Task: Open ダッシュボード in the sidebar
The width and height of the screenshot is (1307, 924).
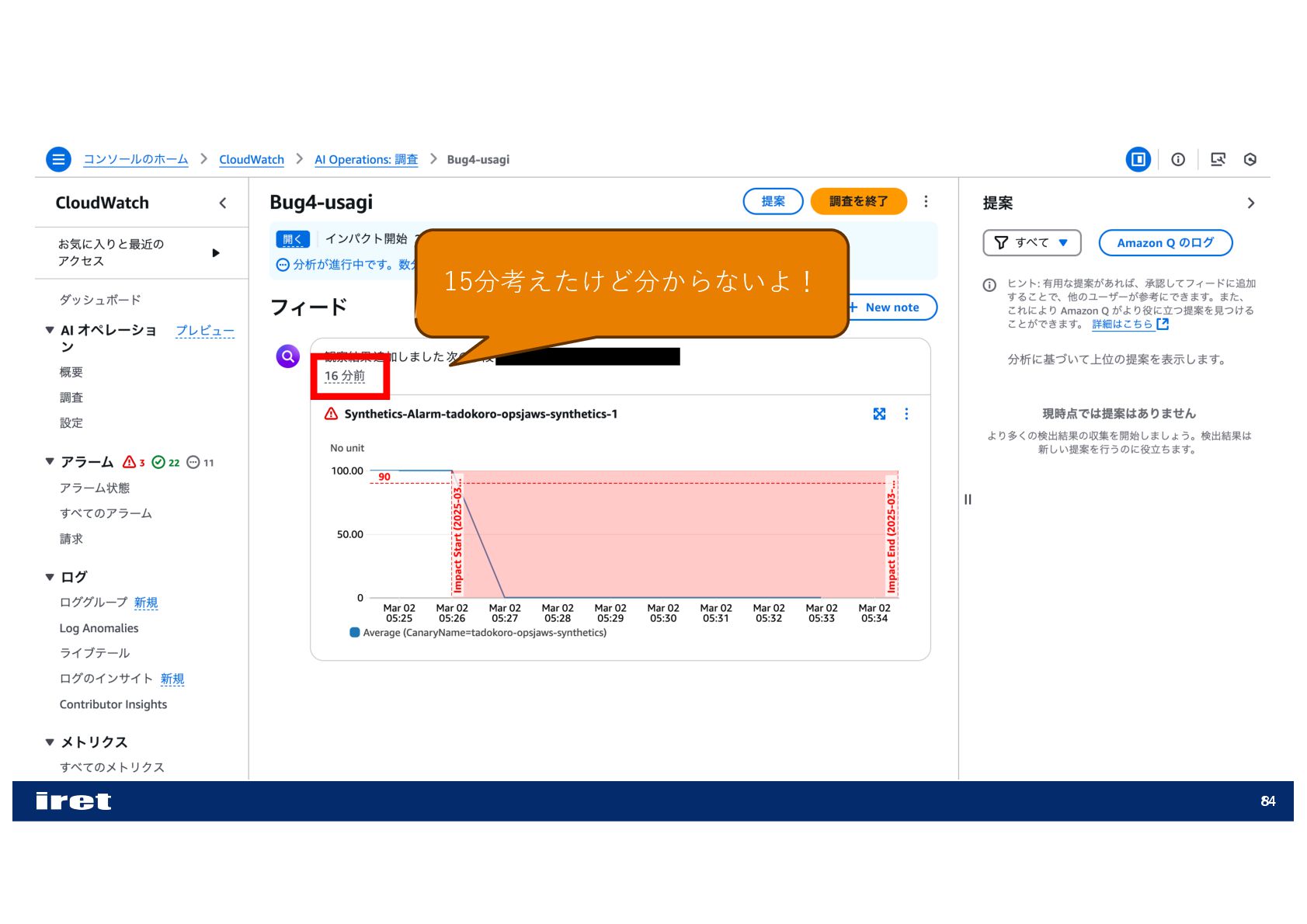Action: [x=100, y=300]
